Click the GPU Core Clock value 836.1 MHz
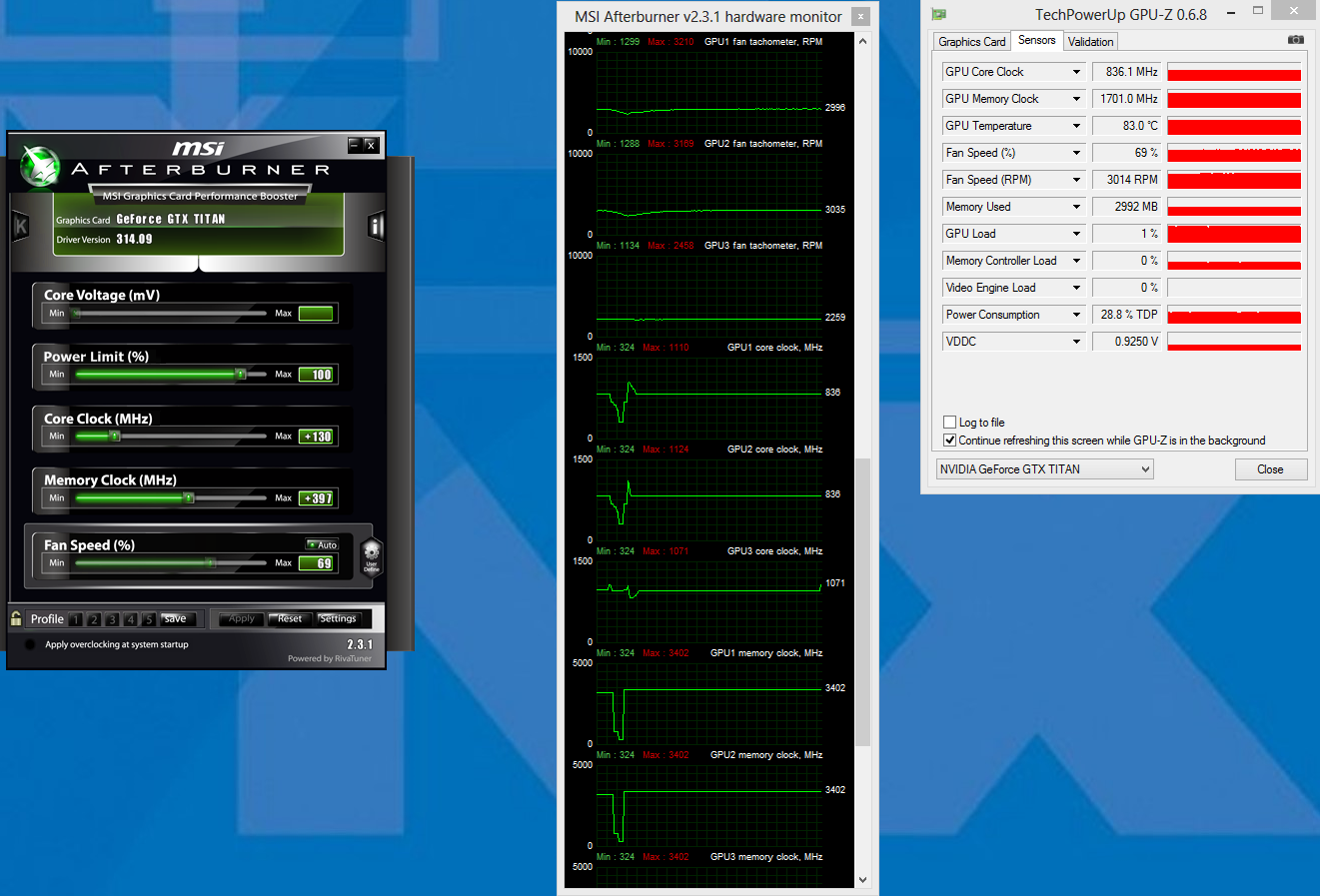Screen dimensions: 1320x896 (1127, 72)
